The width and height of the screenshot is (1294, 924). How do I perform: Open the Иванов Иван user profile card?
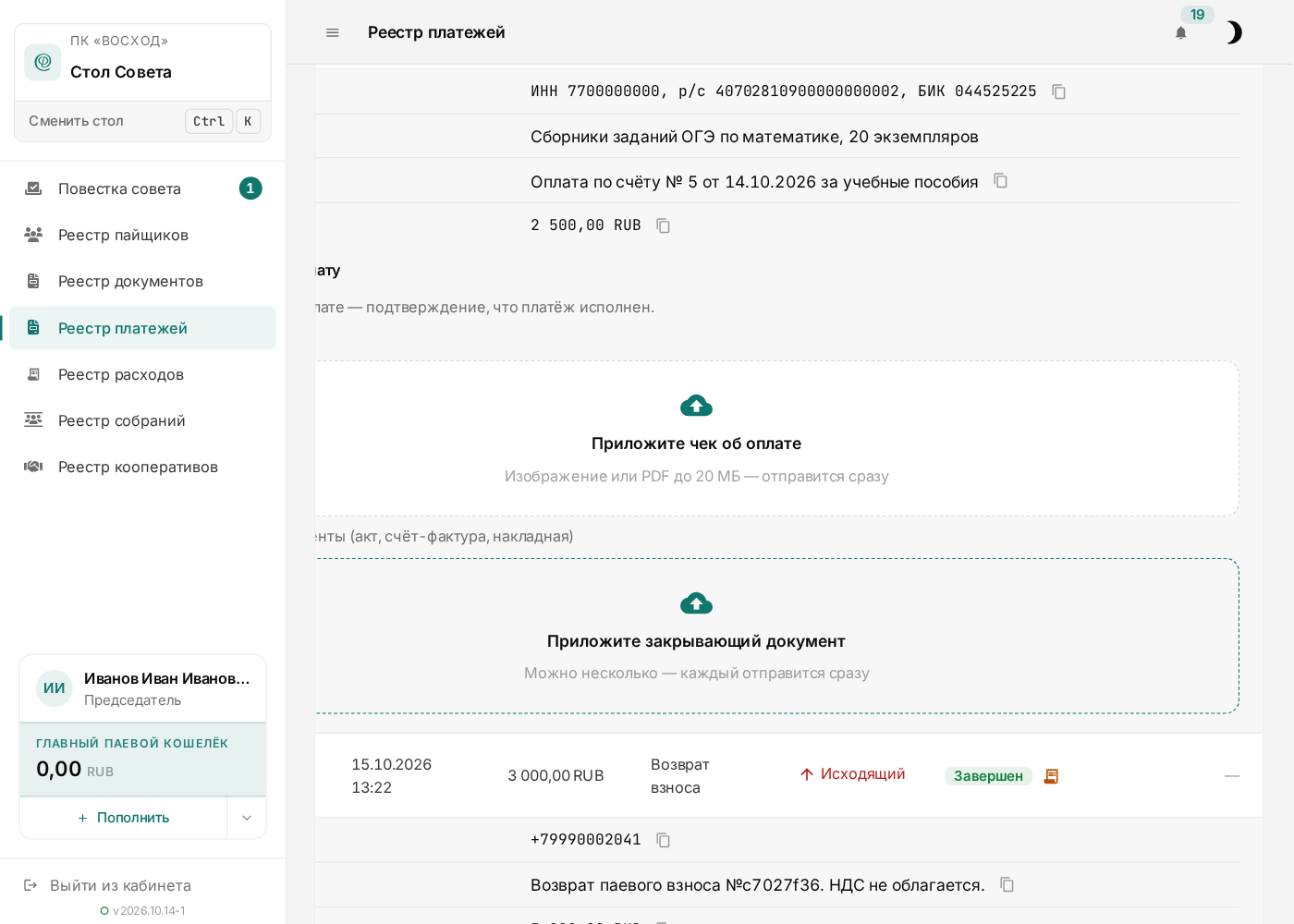pos(142,688)
